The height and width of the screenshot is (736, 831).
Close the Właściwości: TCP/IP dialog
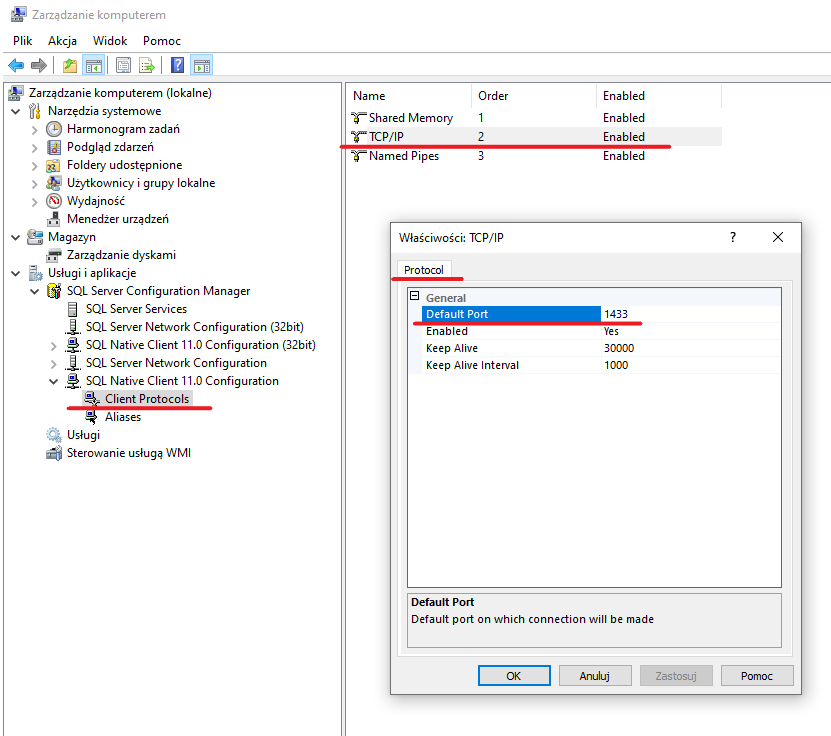pos(777,237)
